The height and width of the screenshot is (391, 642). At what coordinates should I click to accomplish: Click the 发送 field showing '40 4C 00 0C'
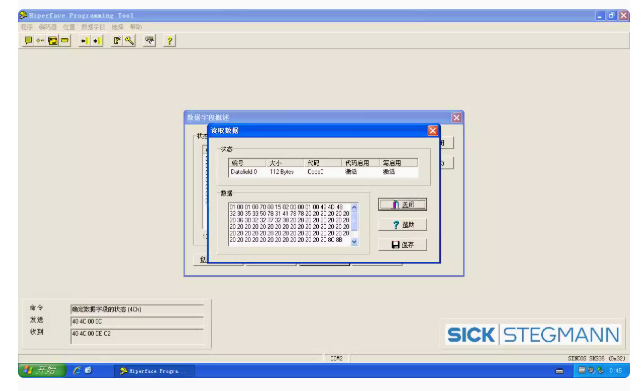point(137,321)
